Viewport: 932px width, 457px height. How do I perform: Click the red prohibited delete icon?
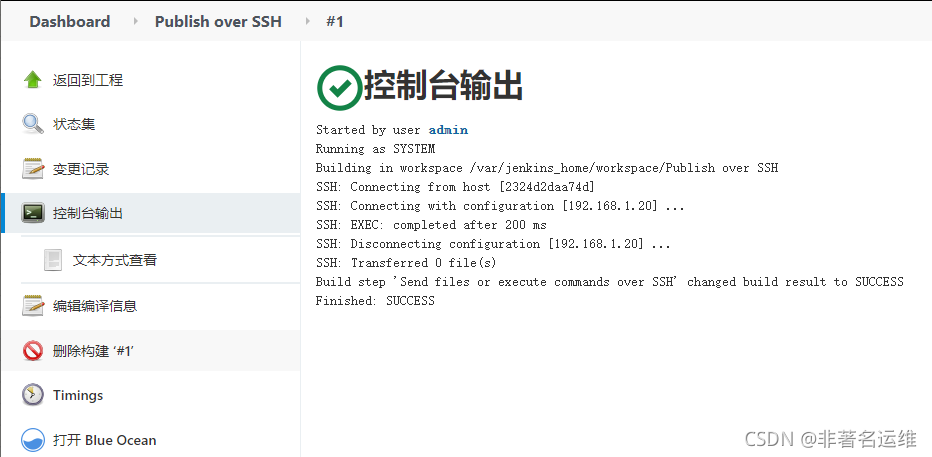tap(33, 351)
